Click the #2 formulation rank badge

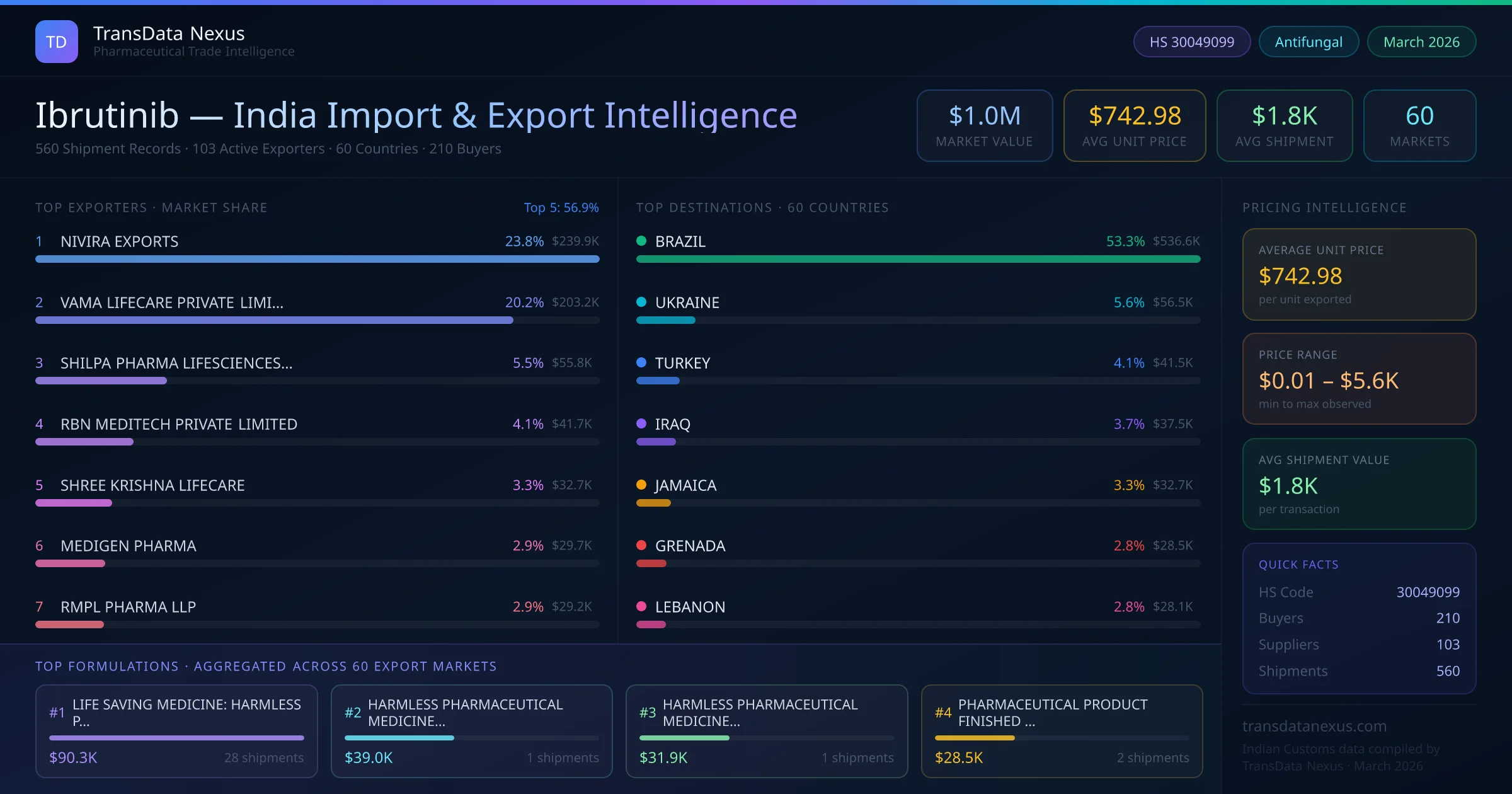coord(353,712)
